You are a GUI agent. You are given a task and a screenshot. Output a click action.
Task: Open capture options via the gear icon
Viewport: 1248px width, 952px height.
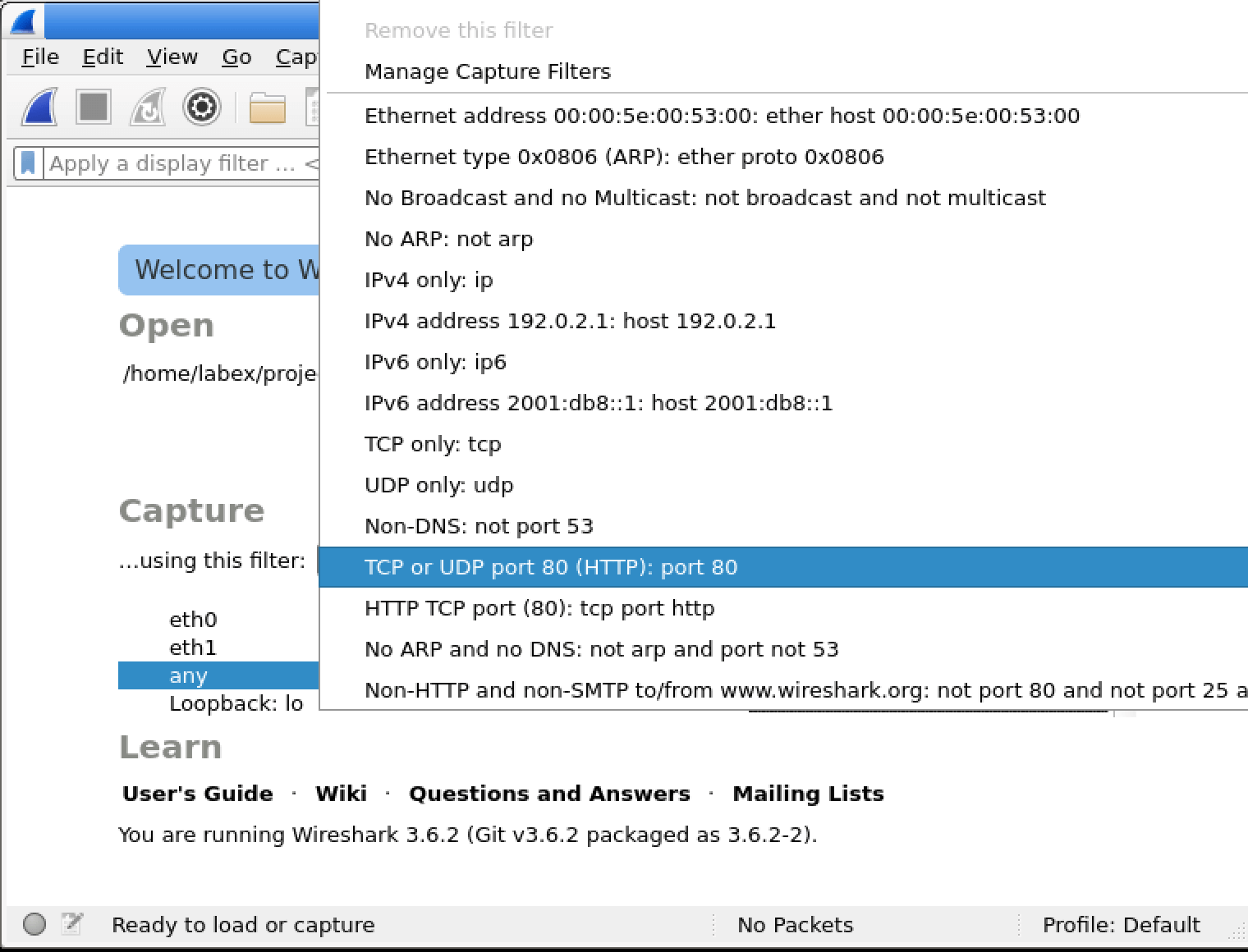pos(202,108)
